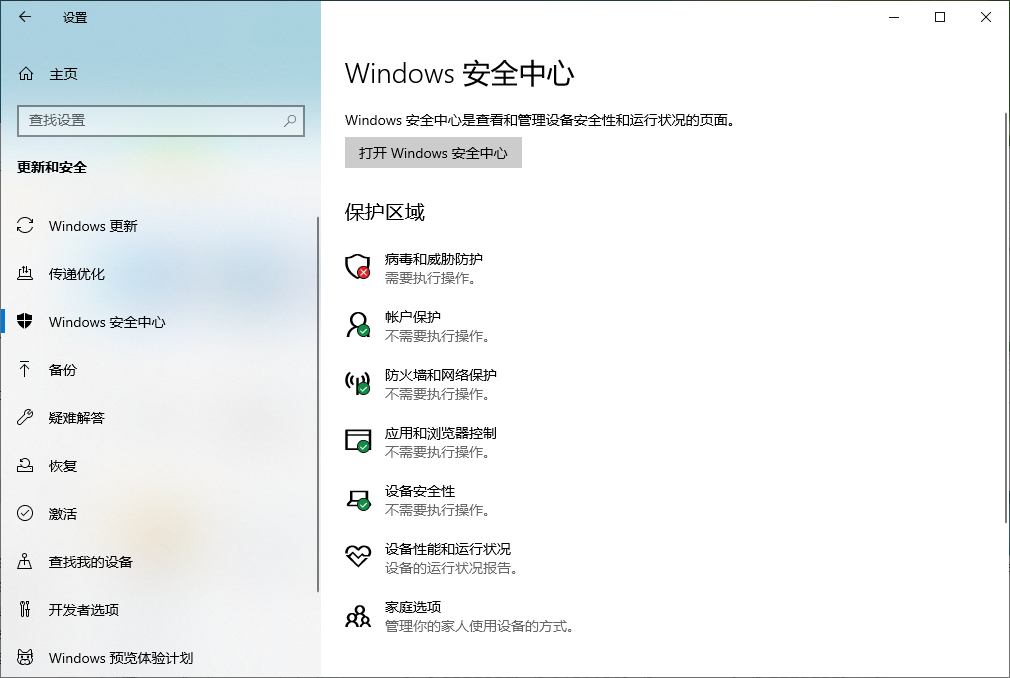The image size is (1010, 678).
Task: Click the firewall and network protection antenna icon
Action: [358, 383]
